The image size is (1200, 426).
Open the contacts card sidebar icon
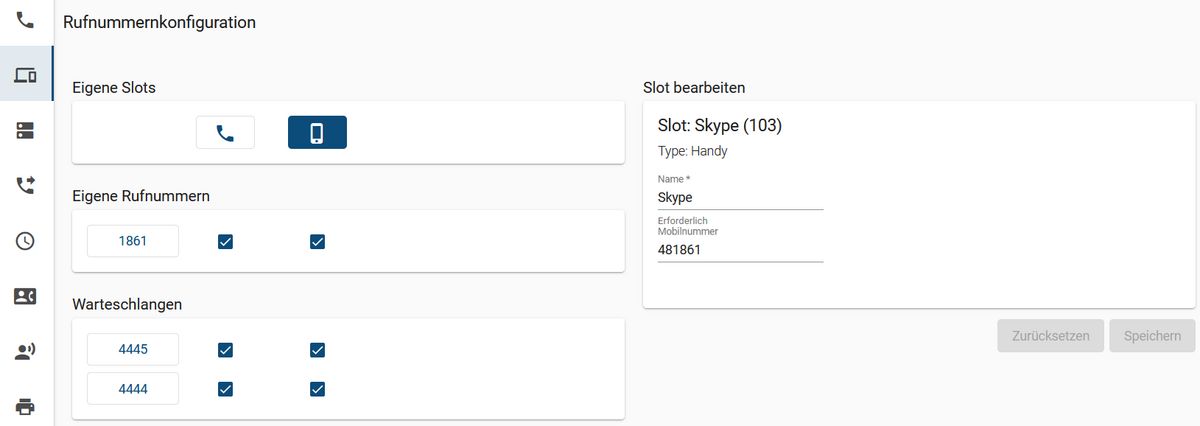click(x=25, y=295)
